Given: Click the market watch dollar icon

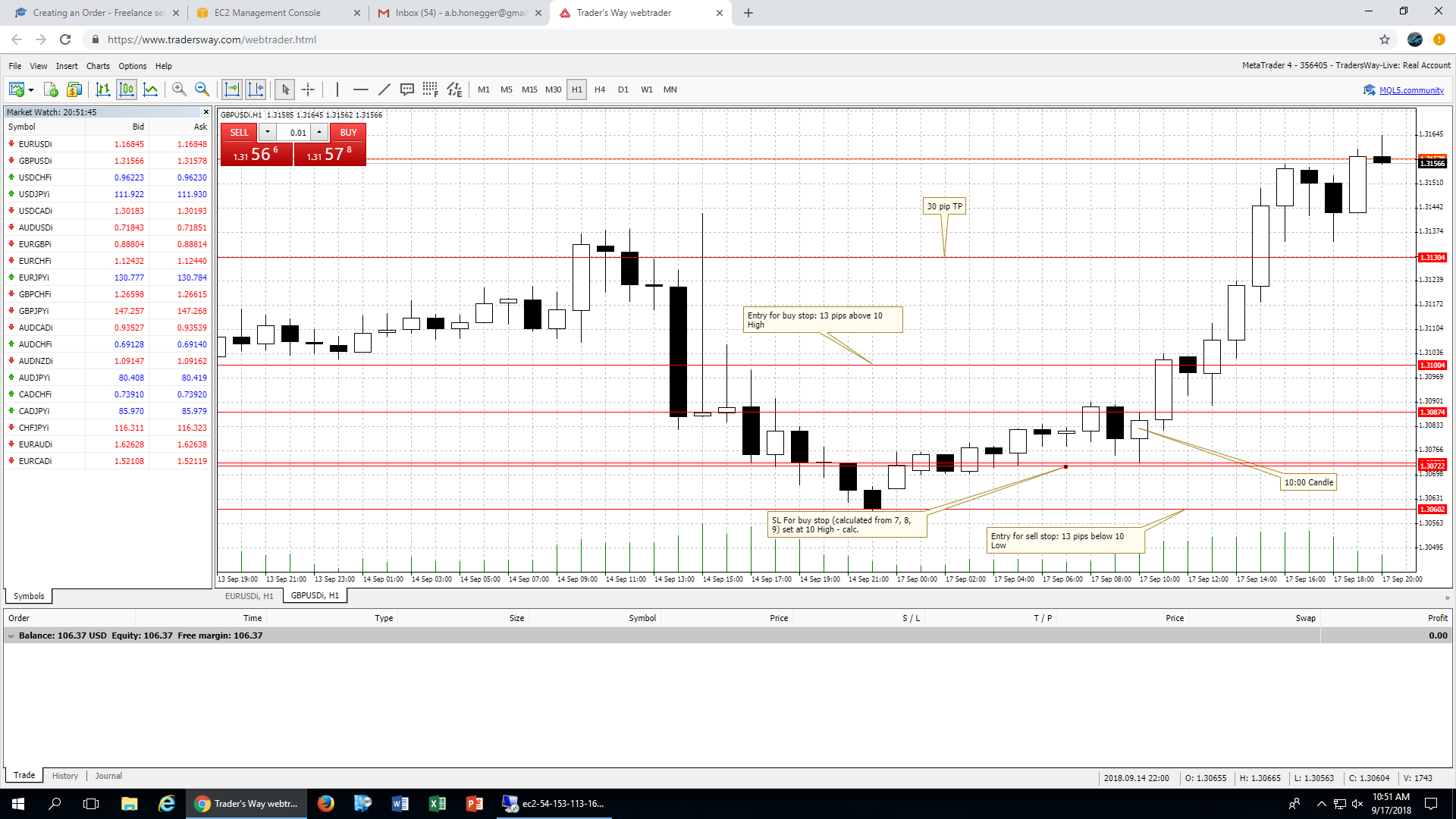Looking at the screenshot, I should click(x=74, y=89).
